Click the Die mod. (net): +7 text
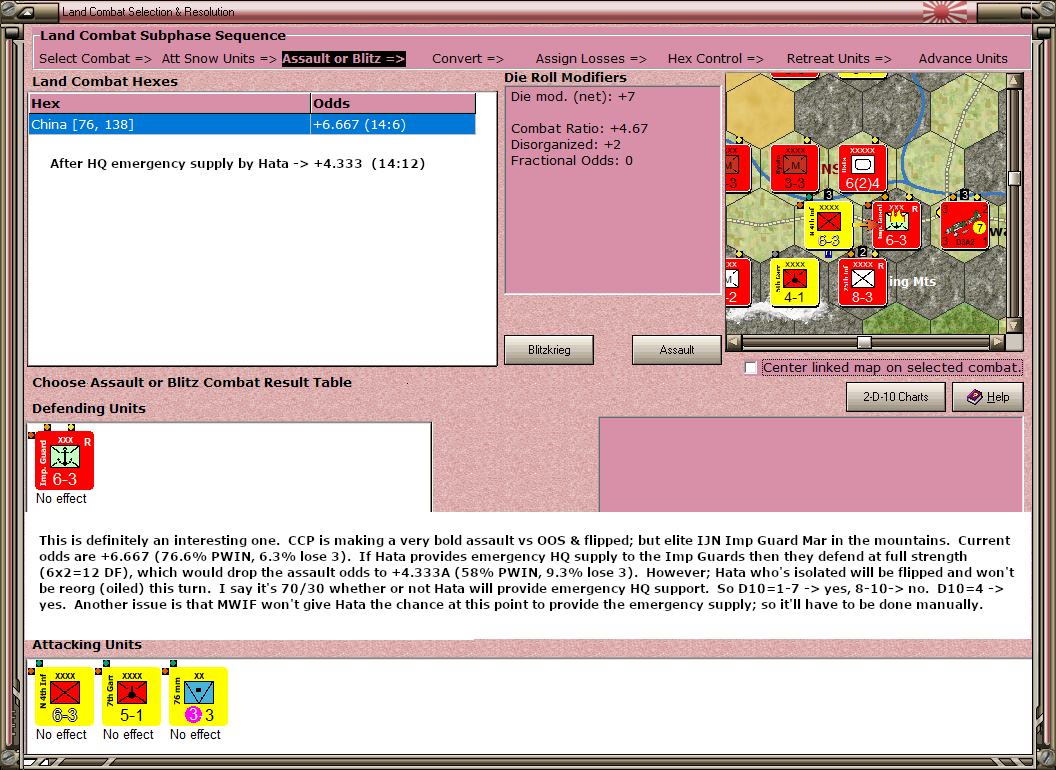Image resolution: width=1056 pixels, height=770 pixels. click(572, 96)
